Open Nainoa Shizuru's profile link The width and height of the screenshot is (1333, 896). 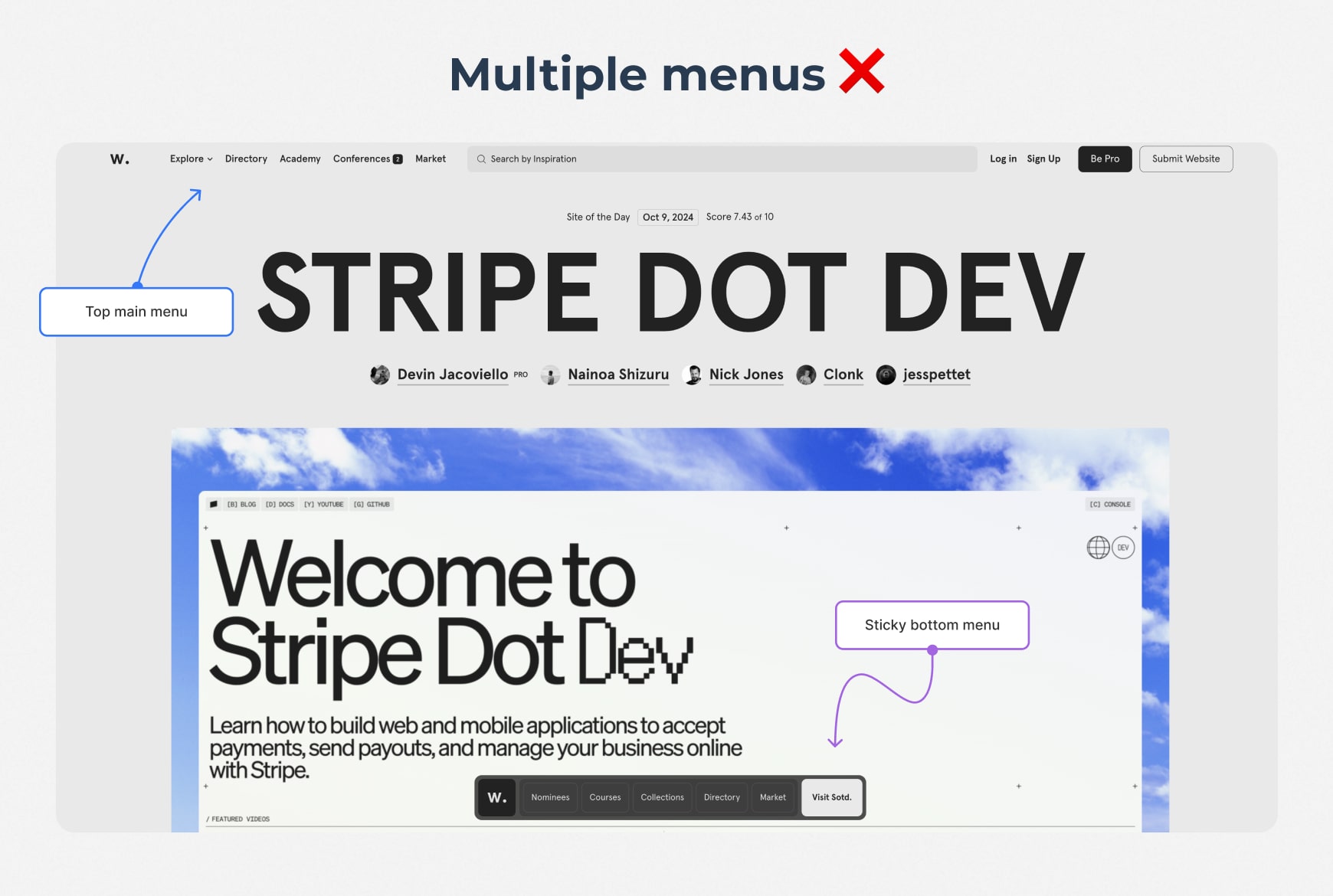click(617, 374)
